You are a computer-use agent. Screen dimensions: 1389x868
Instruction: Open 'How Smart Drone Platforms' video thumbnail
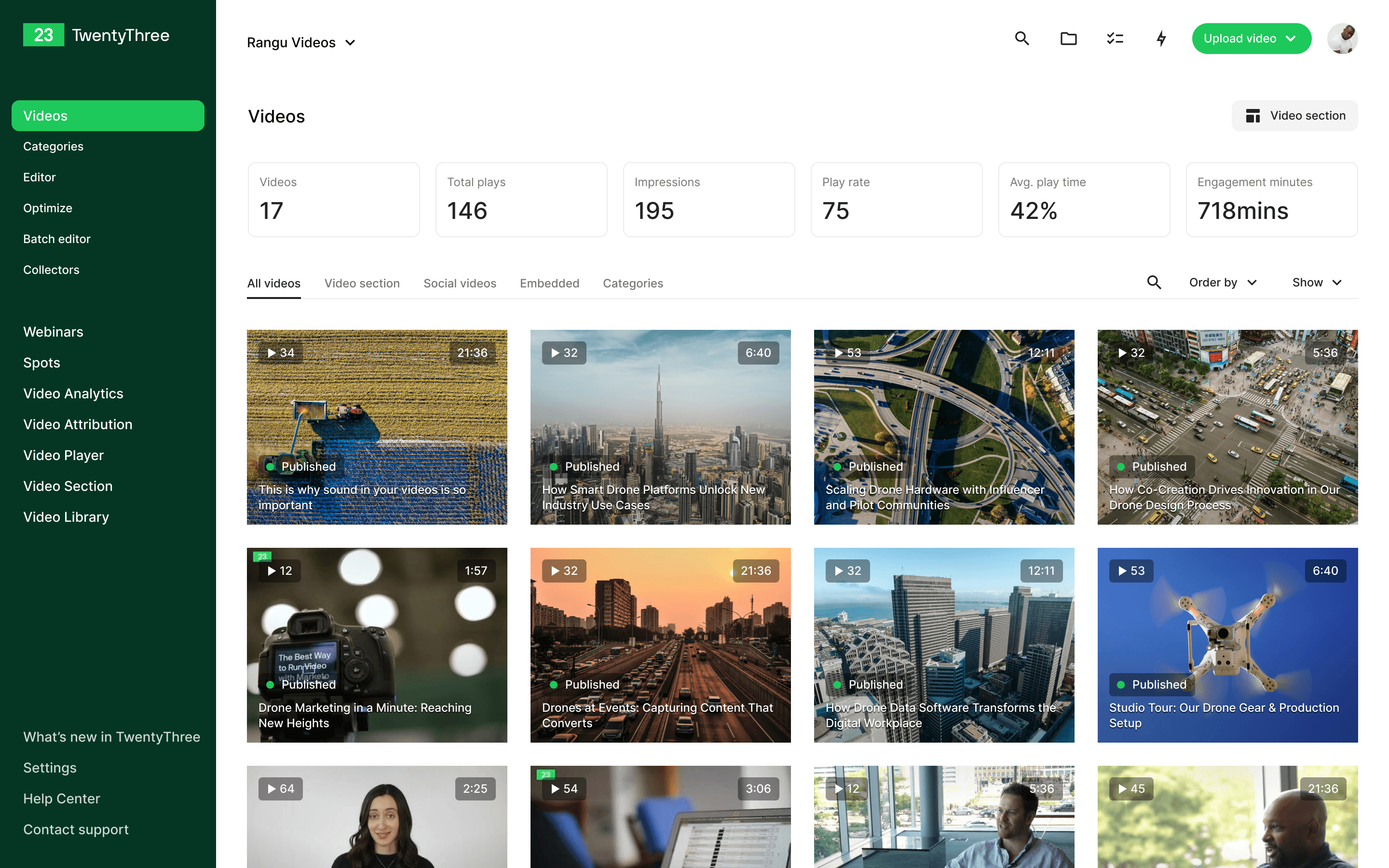pos(661,427)
